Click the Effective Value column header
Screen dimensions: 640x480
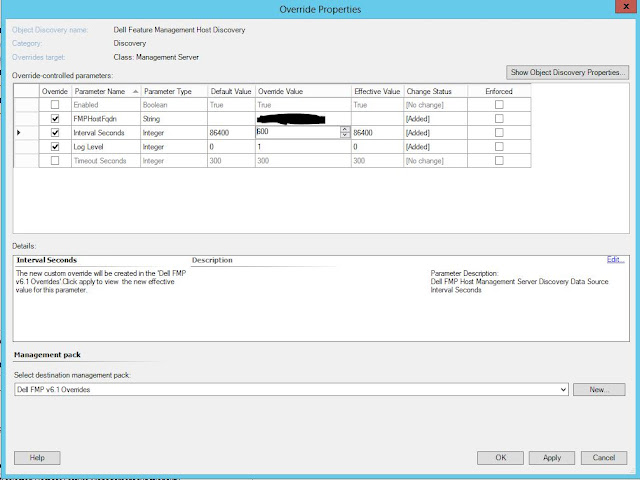[378, 91]
